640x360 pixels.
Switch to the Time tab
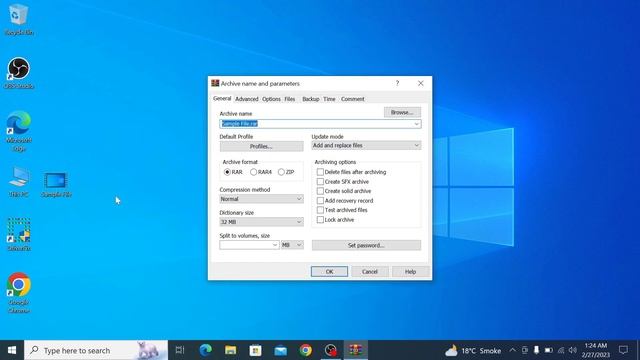(x=329, y=99)
